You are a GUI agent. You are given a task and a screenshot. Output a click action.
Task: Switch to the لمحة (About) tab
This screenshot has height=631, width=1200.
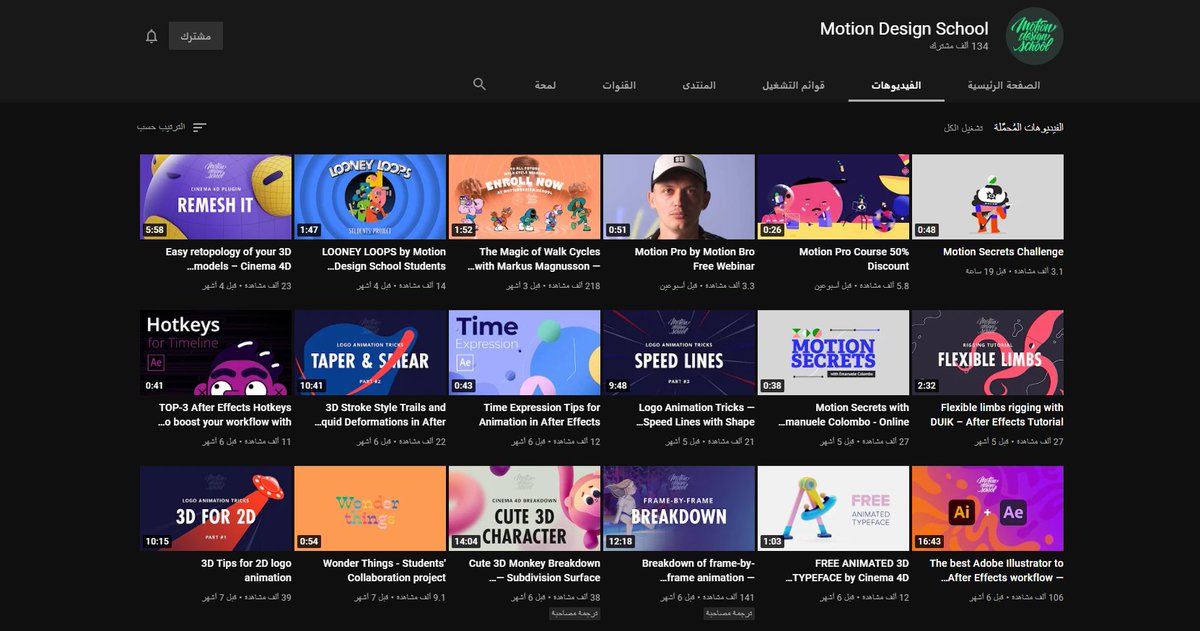(545, 86)
